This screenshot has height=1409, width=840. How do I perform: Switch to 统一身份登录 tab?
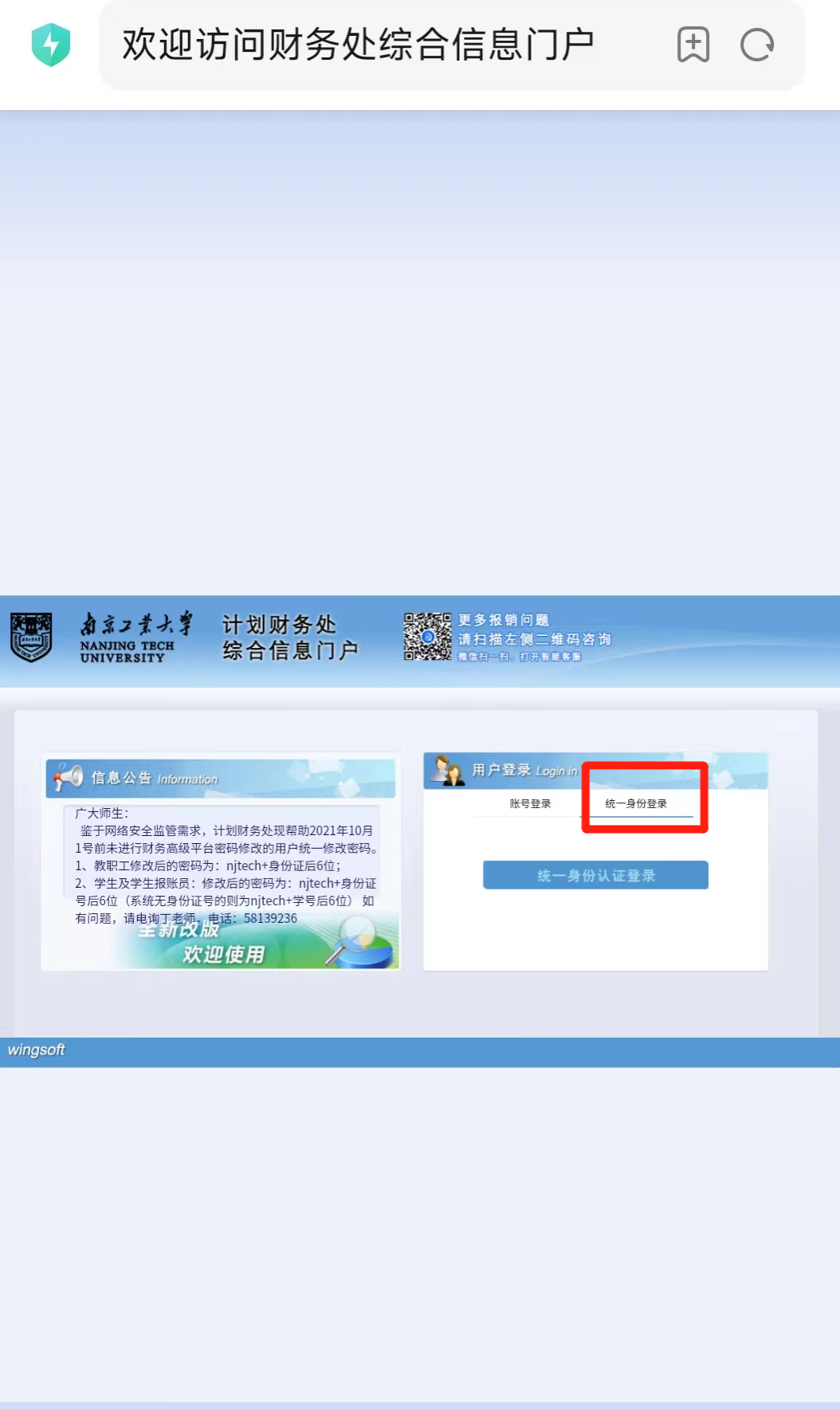636,803
